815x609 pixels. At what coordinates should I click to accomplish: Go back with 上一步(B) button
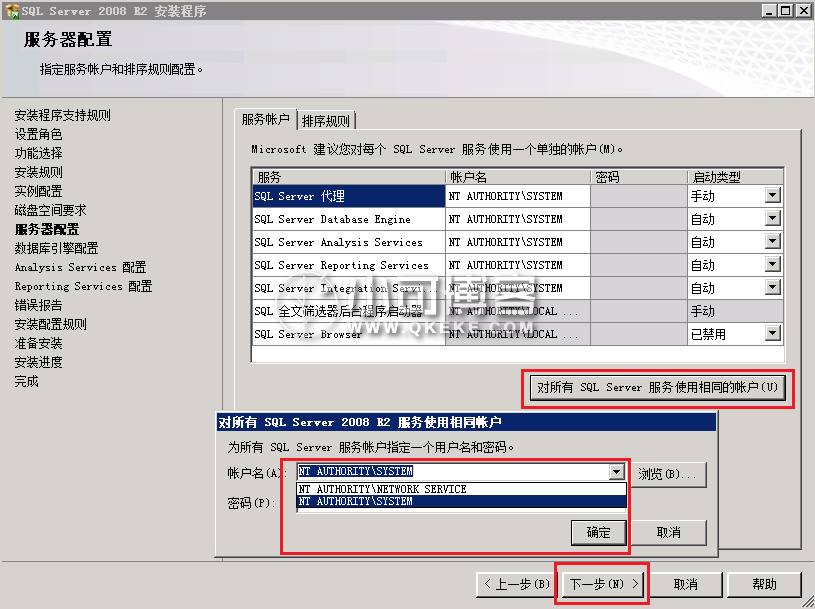click(x=517, y=585)
